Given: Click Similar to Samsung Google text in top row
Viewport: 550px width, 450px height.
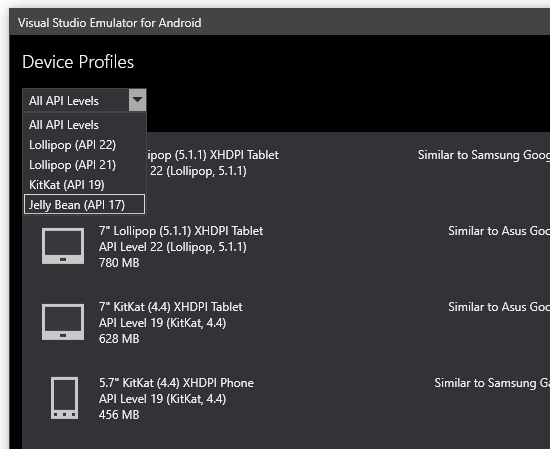Looking at the screenshot, I should click(x=484, y=155).
